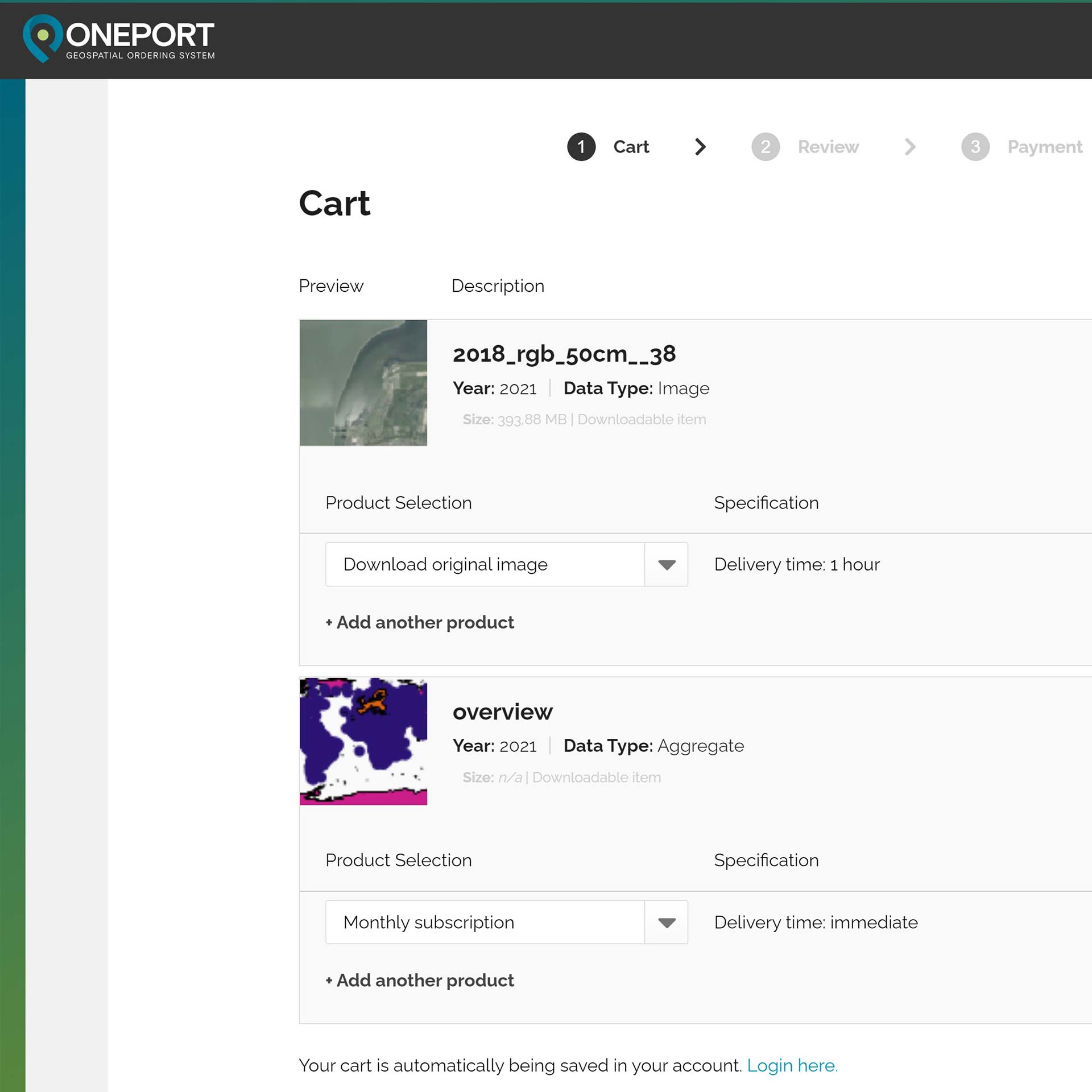The height and width of the screenshot is (1092, 1092).
Task: Click the Cart step label text
Action: pyautogui.click(x=631, y=147)
